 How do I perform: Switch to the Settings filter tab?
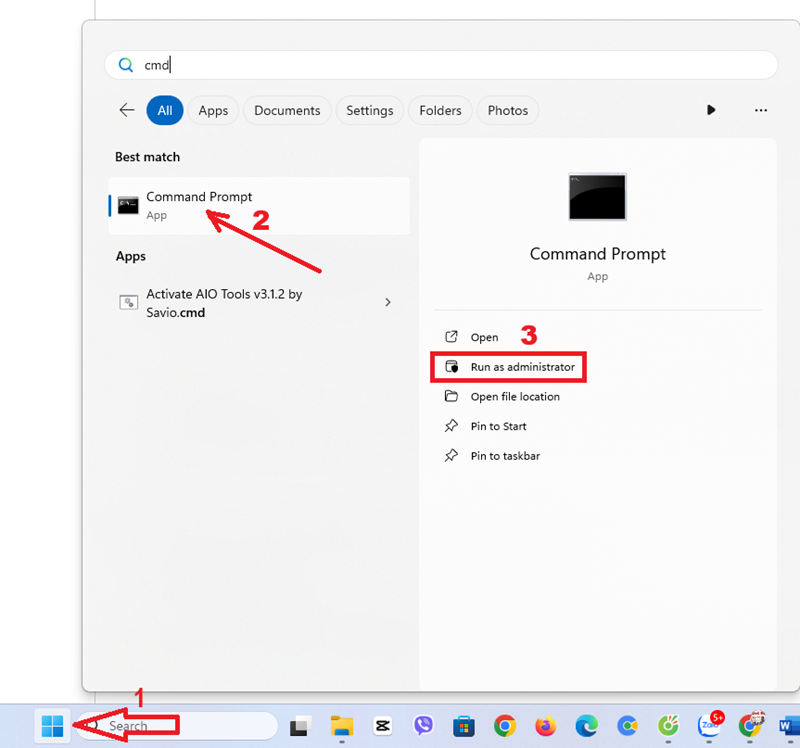369,110
